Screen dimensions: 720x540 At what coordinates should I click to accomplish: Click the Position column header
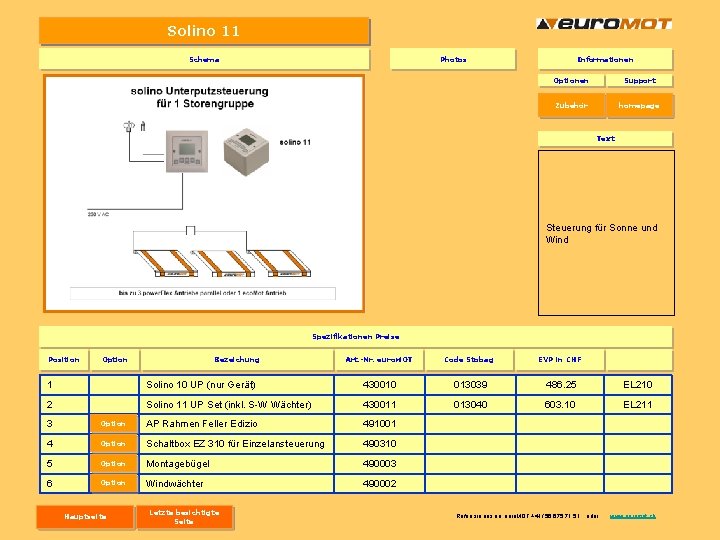click(x=64, y=360)
